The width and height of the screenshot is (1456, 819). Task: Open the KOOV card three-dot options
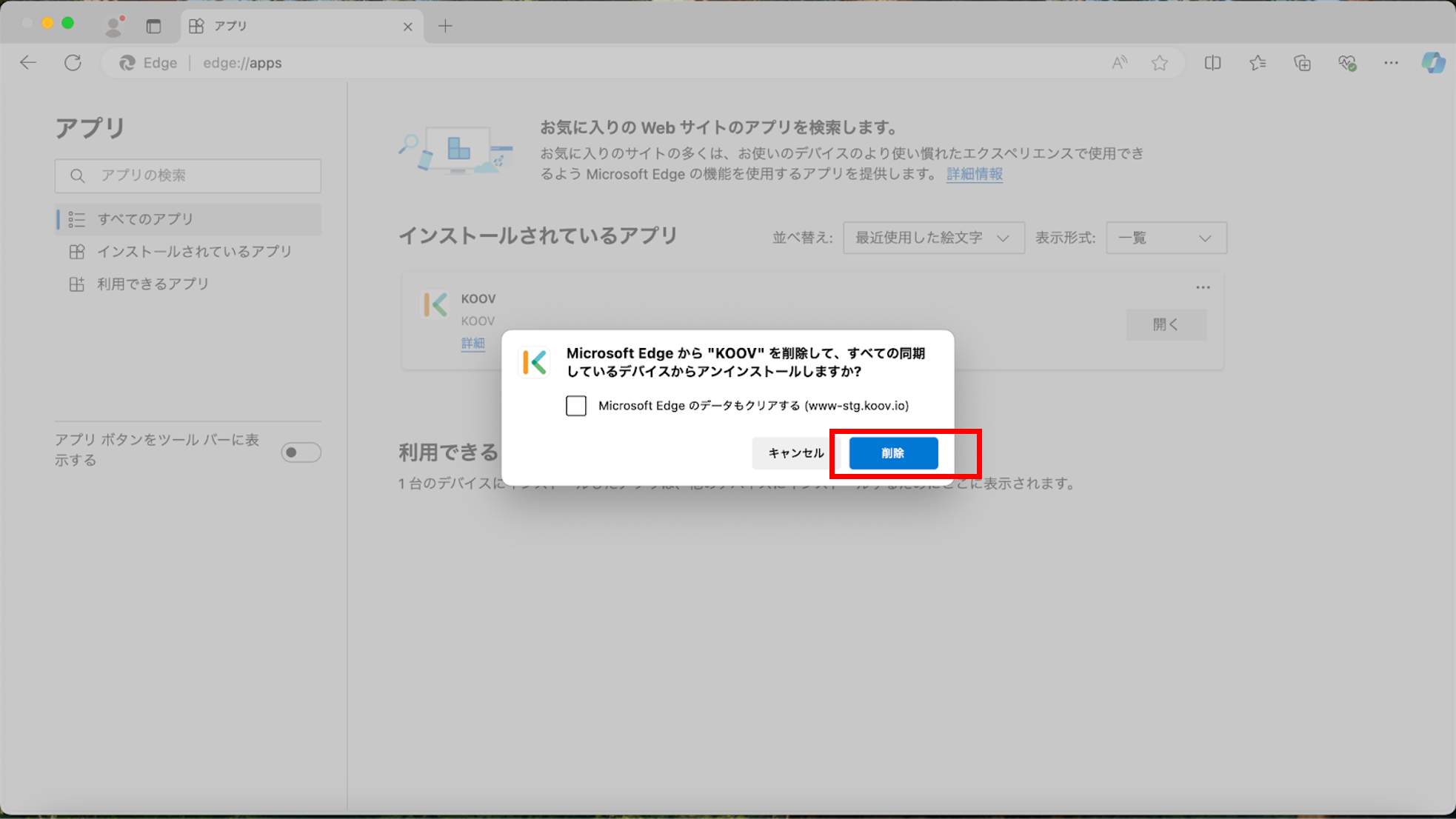(1203, 287)
